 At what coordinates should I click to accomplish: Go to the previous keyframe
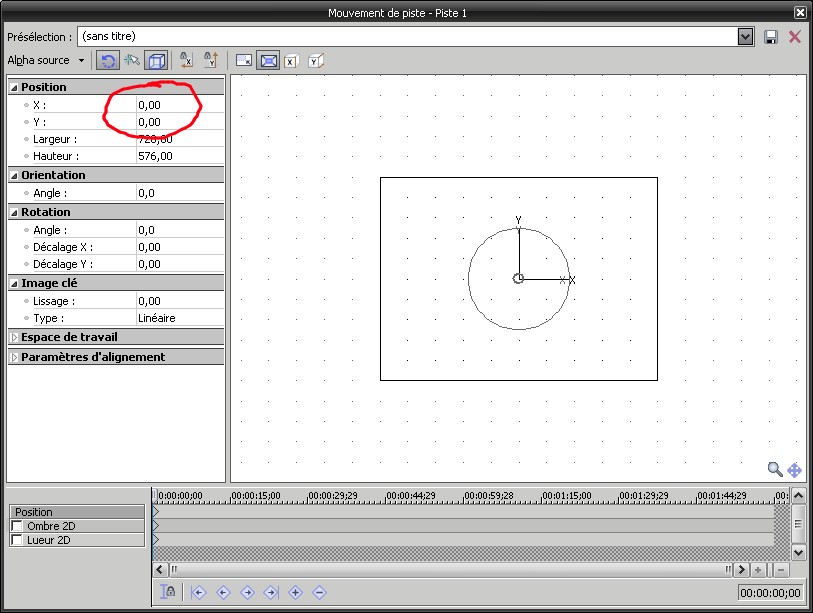click(x=223, y=592)
